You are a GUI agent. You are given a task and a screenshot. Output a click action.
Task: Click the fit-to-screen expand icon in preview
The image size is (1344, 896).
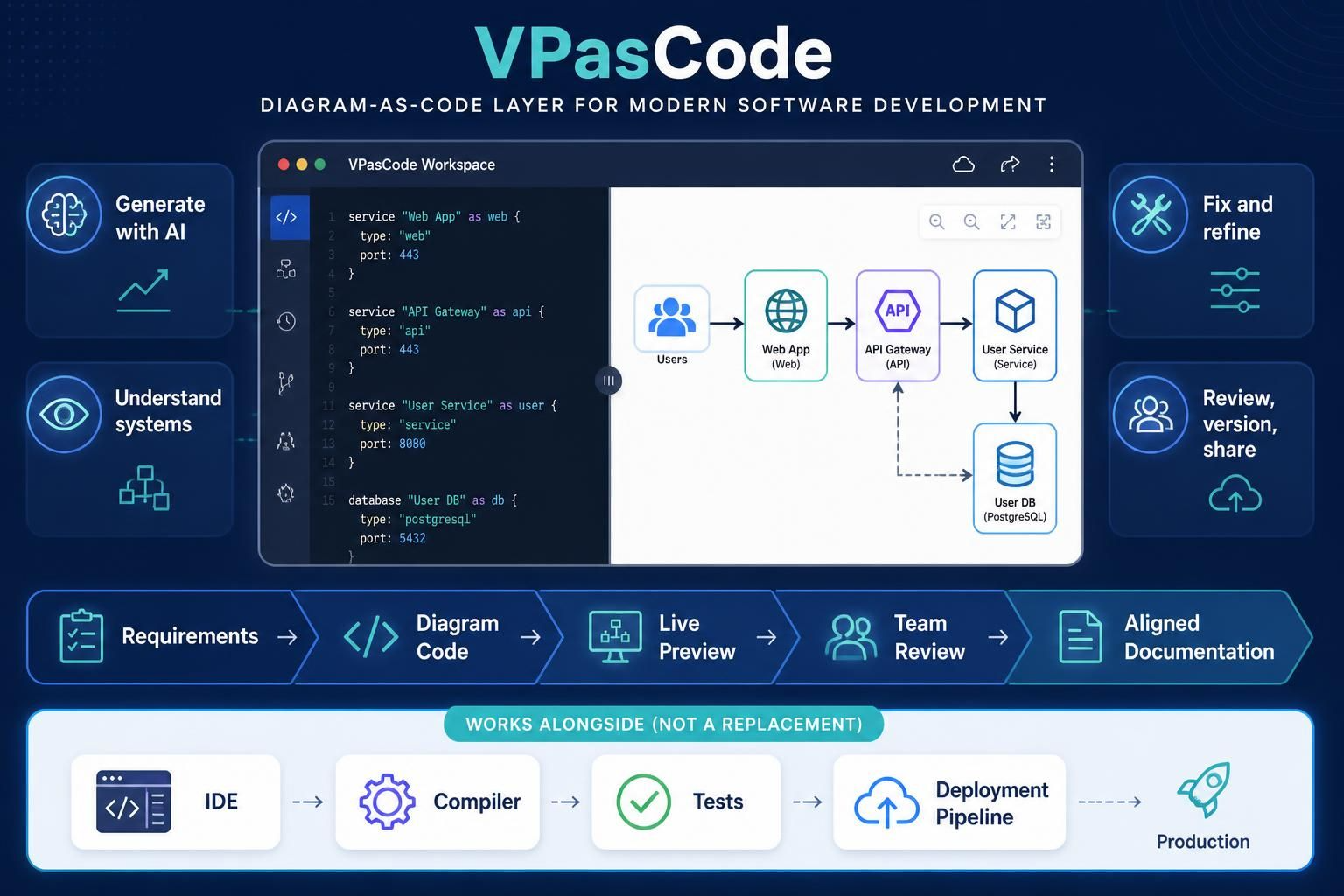pos(1008,222)
